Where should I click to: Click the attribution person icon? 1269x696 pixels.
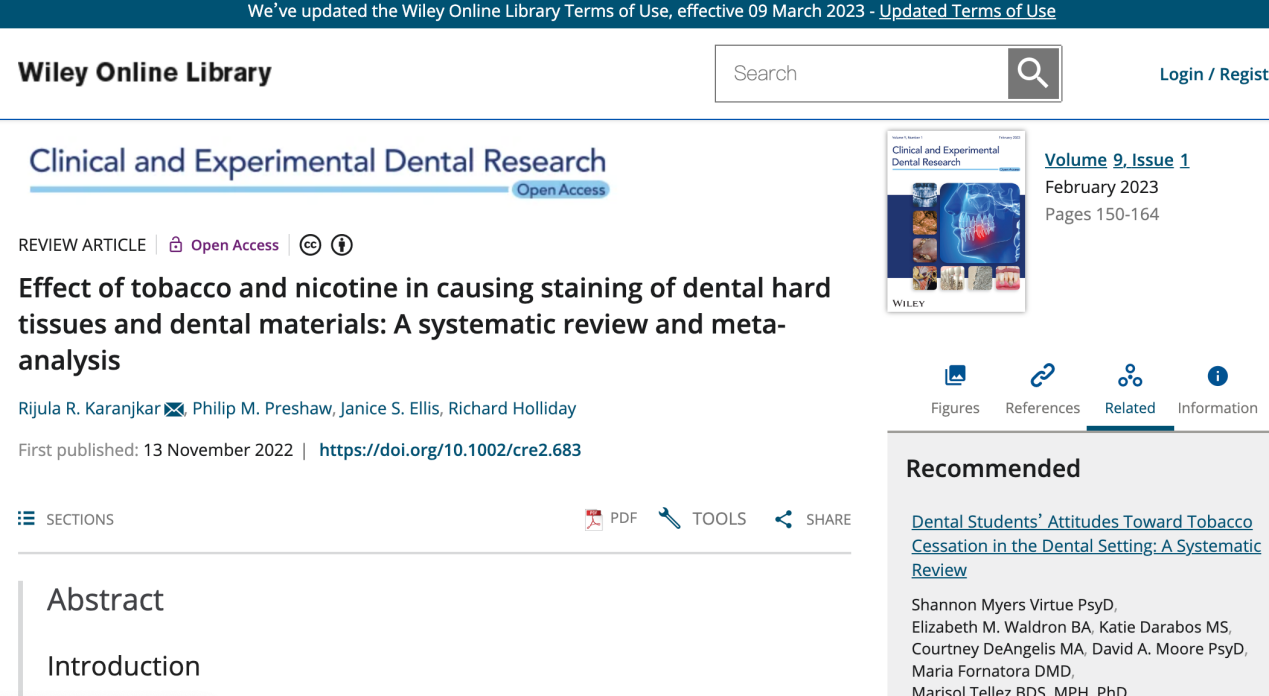click(342, 245)
